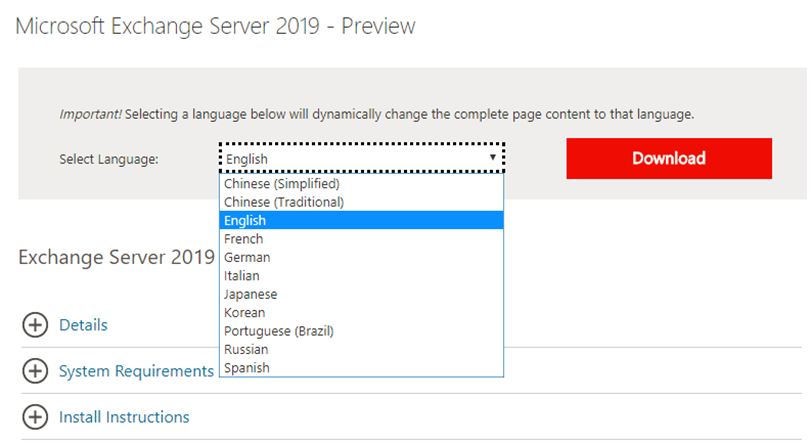The width and height of the screenshot is (811, 444).
Task: Click the Select Language label
Action: pos(109,159)
